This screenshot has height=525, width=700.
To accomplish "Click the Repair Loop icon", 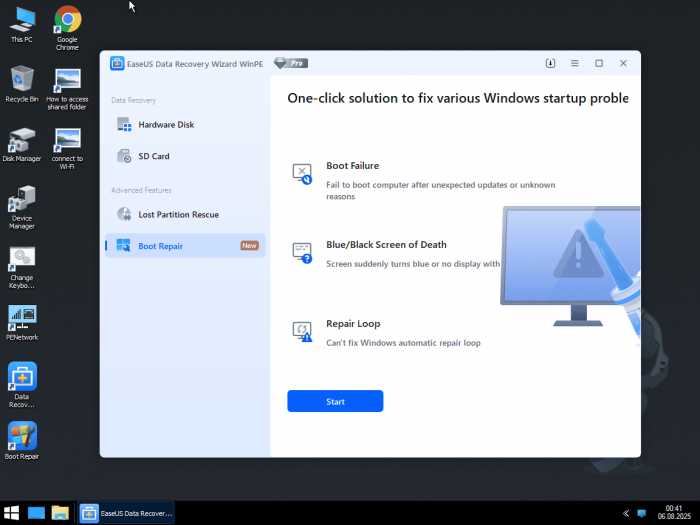I will click(x=302, y=332).
